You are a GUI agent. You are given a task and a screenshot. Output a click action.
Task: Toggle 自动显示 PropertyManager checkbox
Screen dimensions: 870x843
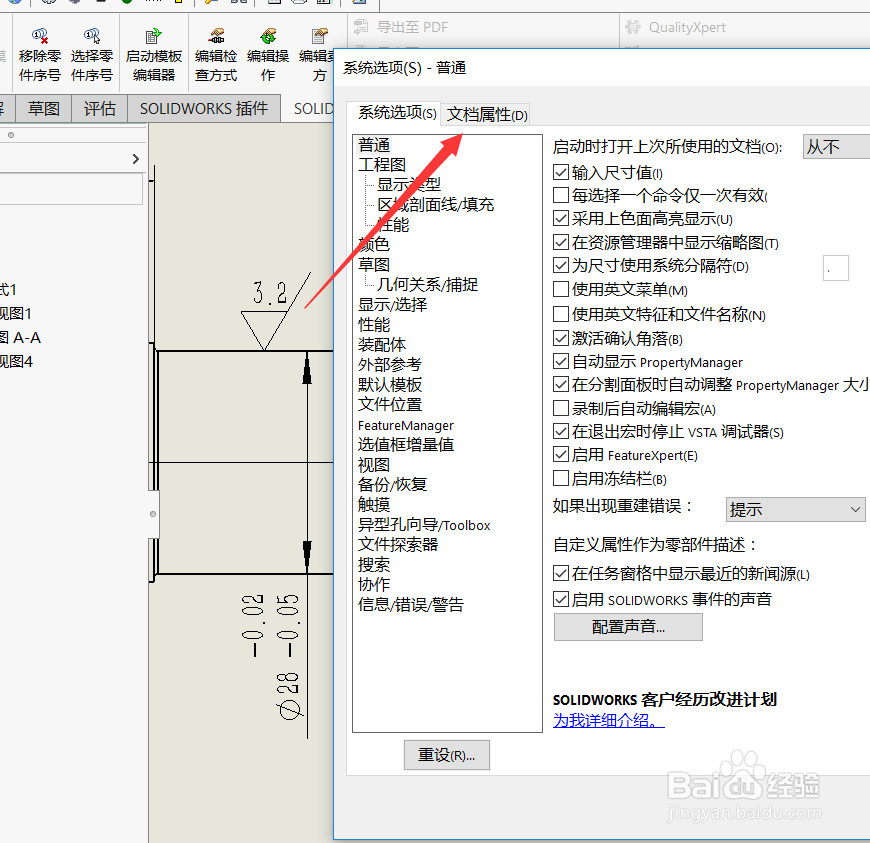(x=561, y=362)
